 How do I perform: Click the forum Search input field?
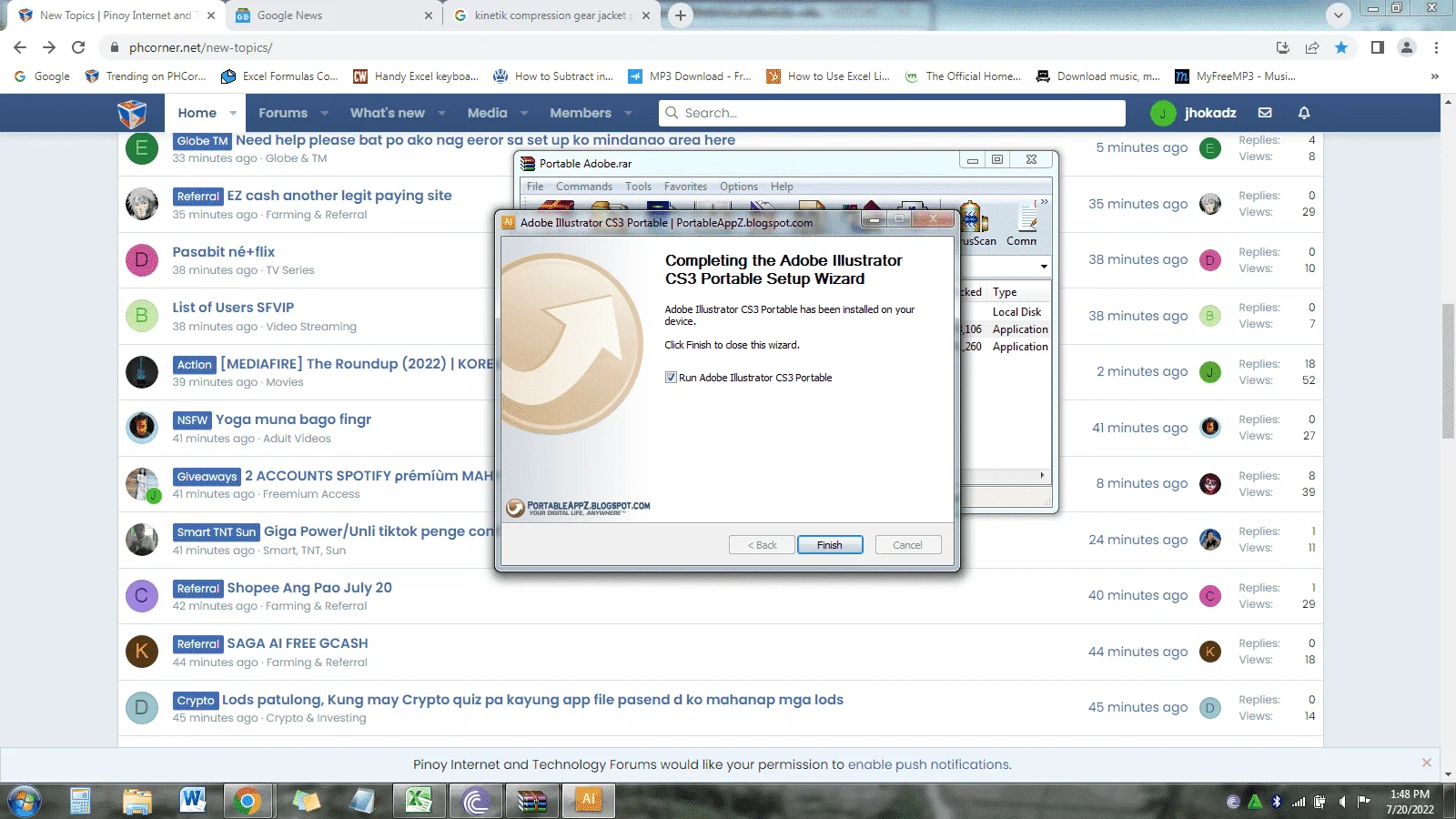pyautogui.click(x=892, y=113)
